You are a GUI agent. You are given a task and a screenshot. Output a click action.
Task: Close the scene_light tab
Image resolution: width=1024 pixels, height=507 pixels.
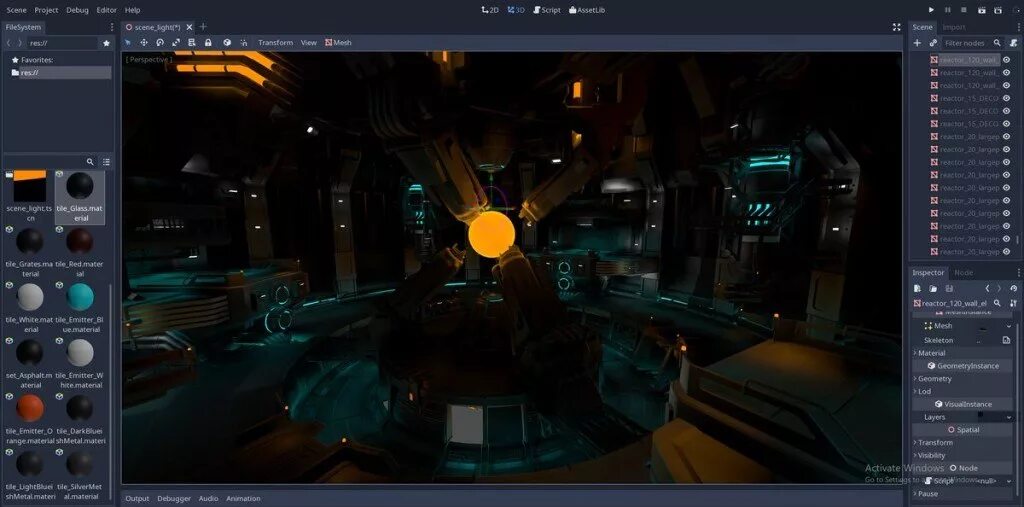pos(189,27)
